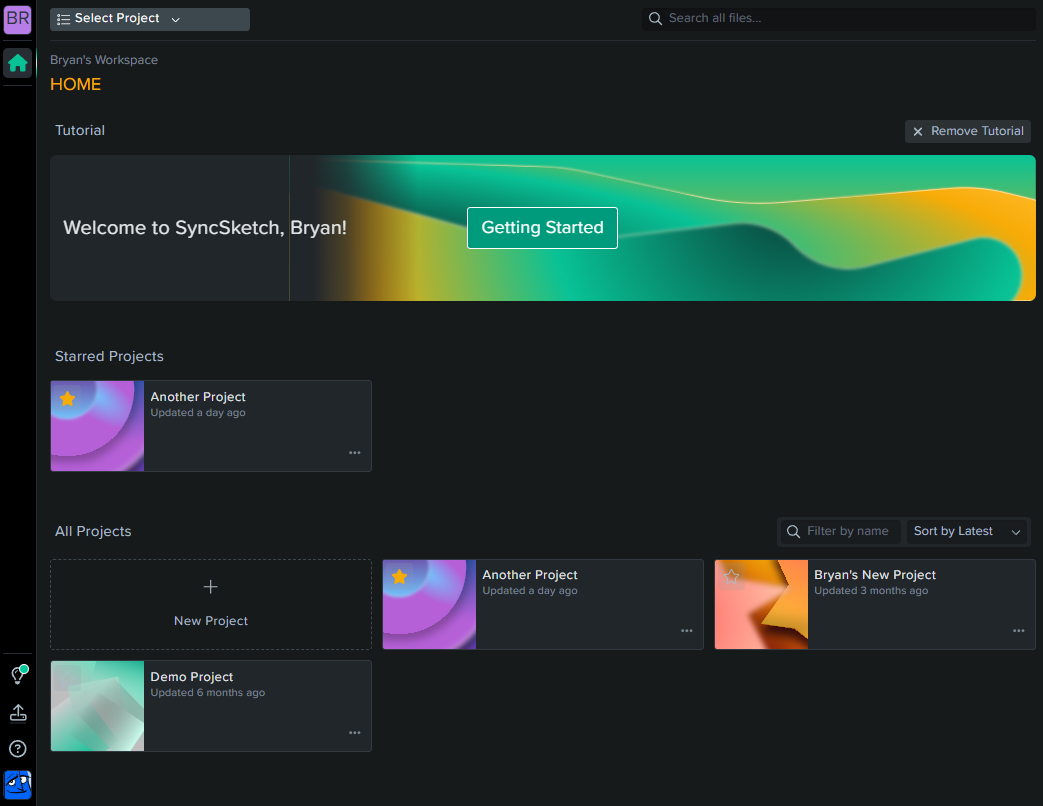Open the lightbulb tips icon in the sidebar

18,675
